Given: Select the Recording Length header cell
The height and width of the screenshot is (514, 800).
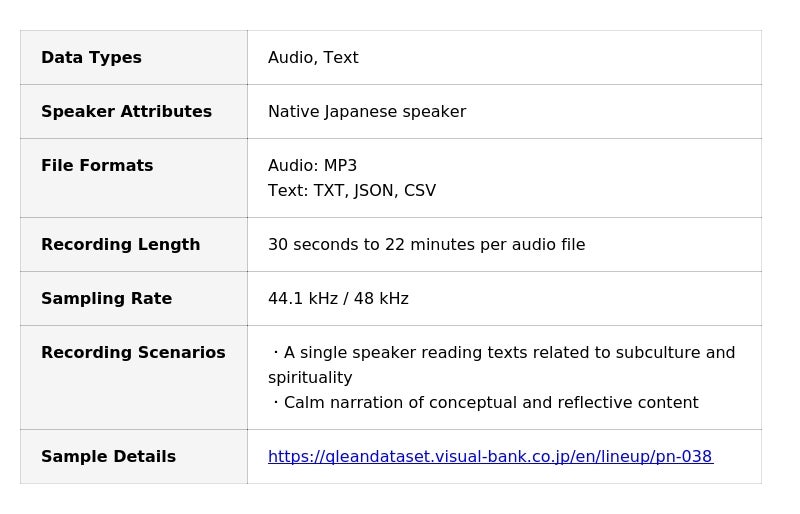Looking at the screenshot, I should click(120, 245).
